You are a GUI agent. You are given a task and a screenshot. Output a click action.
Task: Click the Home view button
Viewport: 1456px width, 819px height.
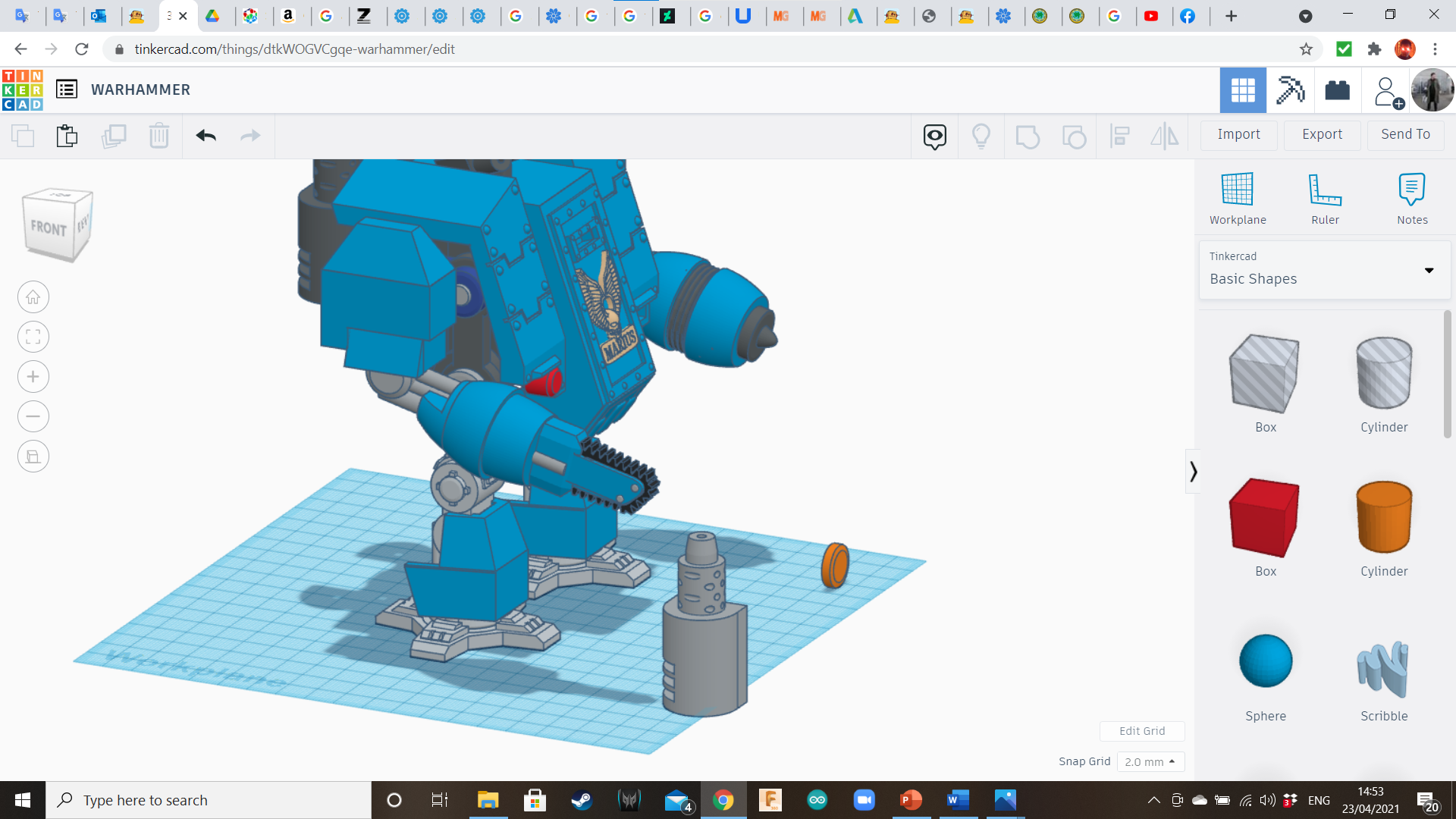33,297
